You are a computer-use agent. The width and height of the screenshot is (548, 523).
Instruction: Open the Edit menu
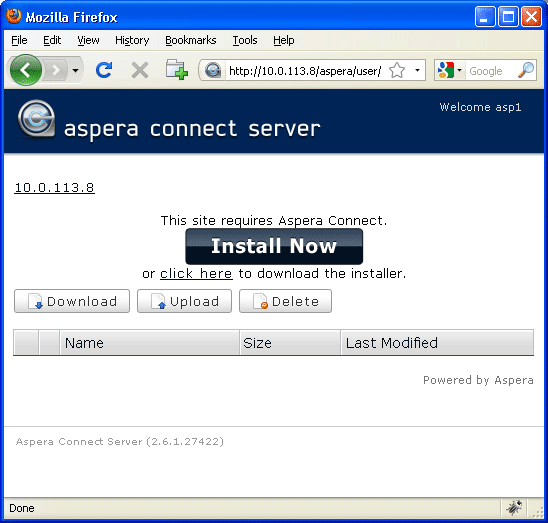pos(52,40)
